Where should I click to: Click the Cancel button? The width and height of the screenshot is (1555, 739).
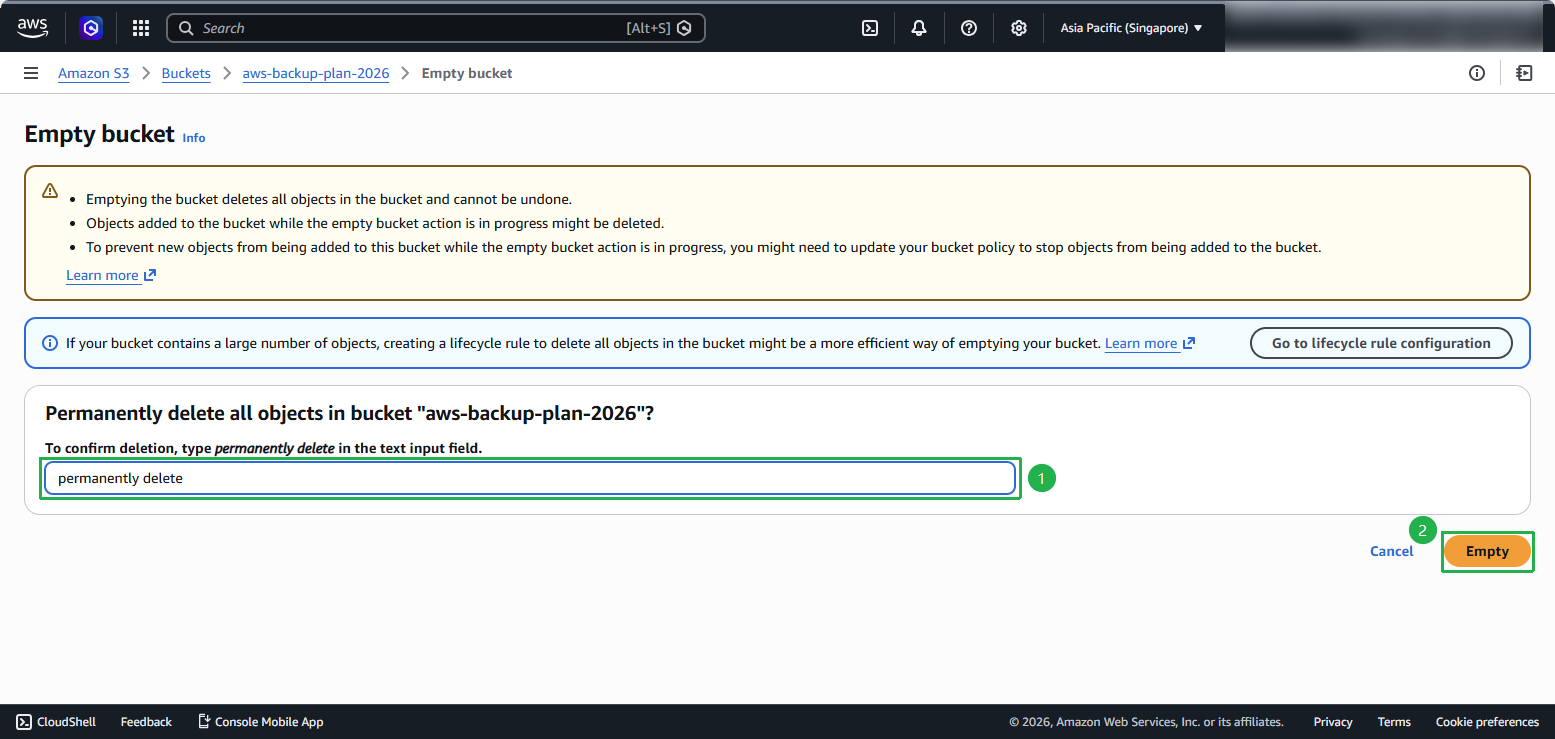(x=1392, y=551)
